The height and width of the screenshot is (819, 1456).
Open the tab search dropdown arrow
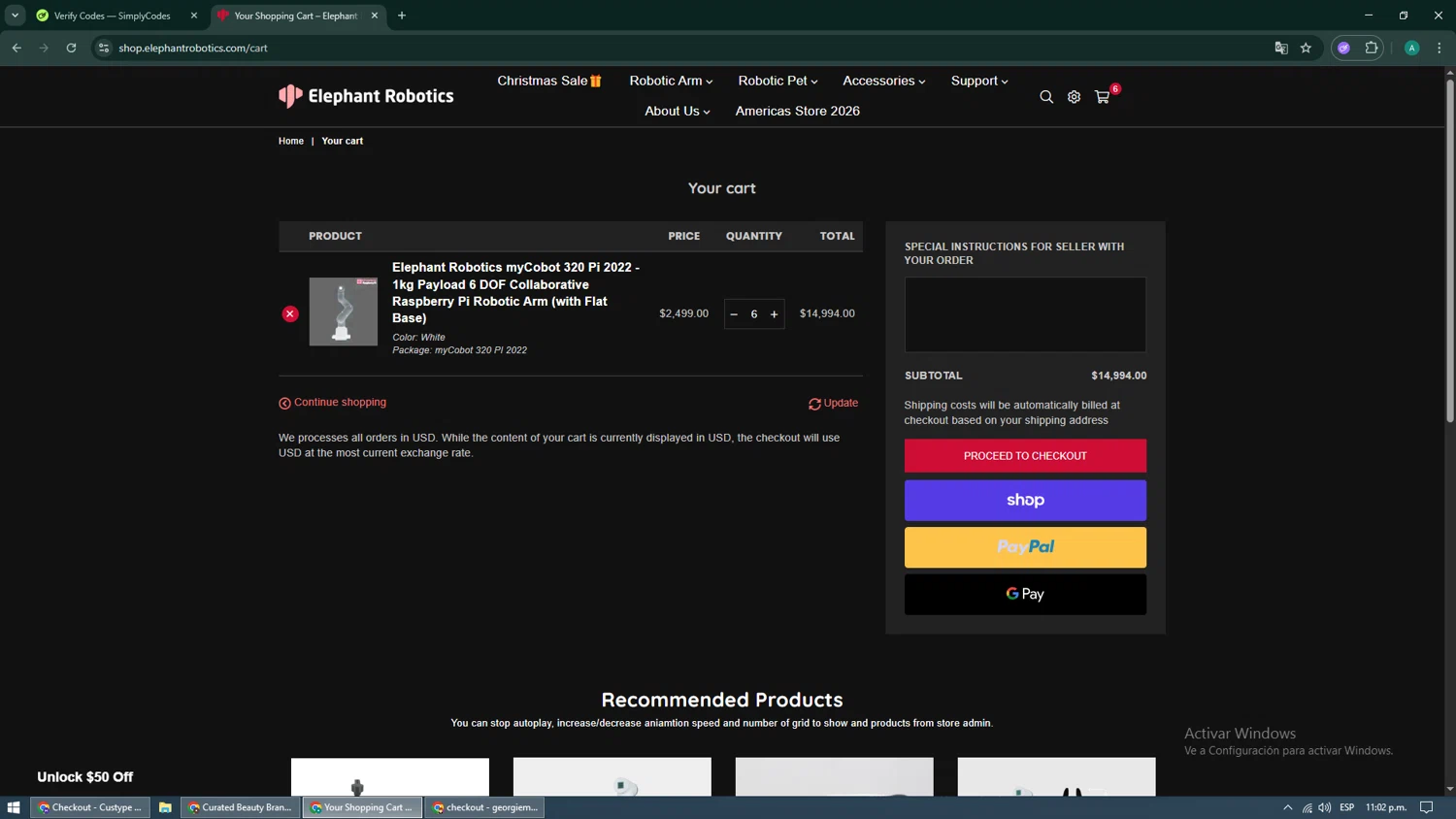tap(15, 16)
